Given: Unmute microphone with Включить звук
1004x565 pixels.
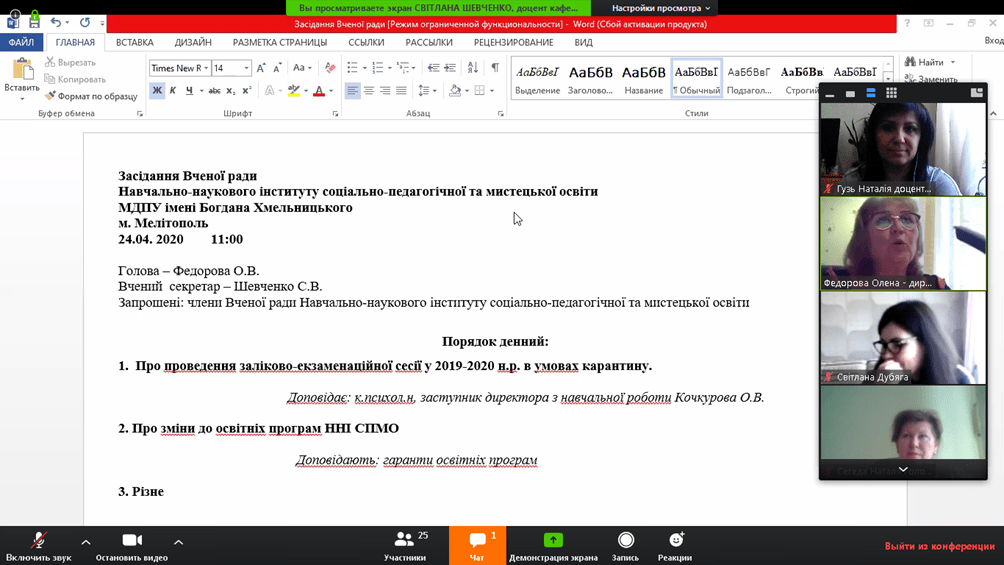Looking at the screenshot, I should tap(39, 545).
